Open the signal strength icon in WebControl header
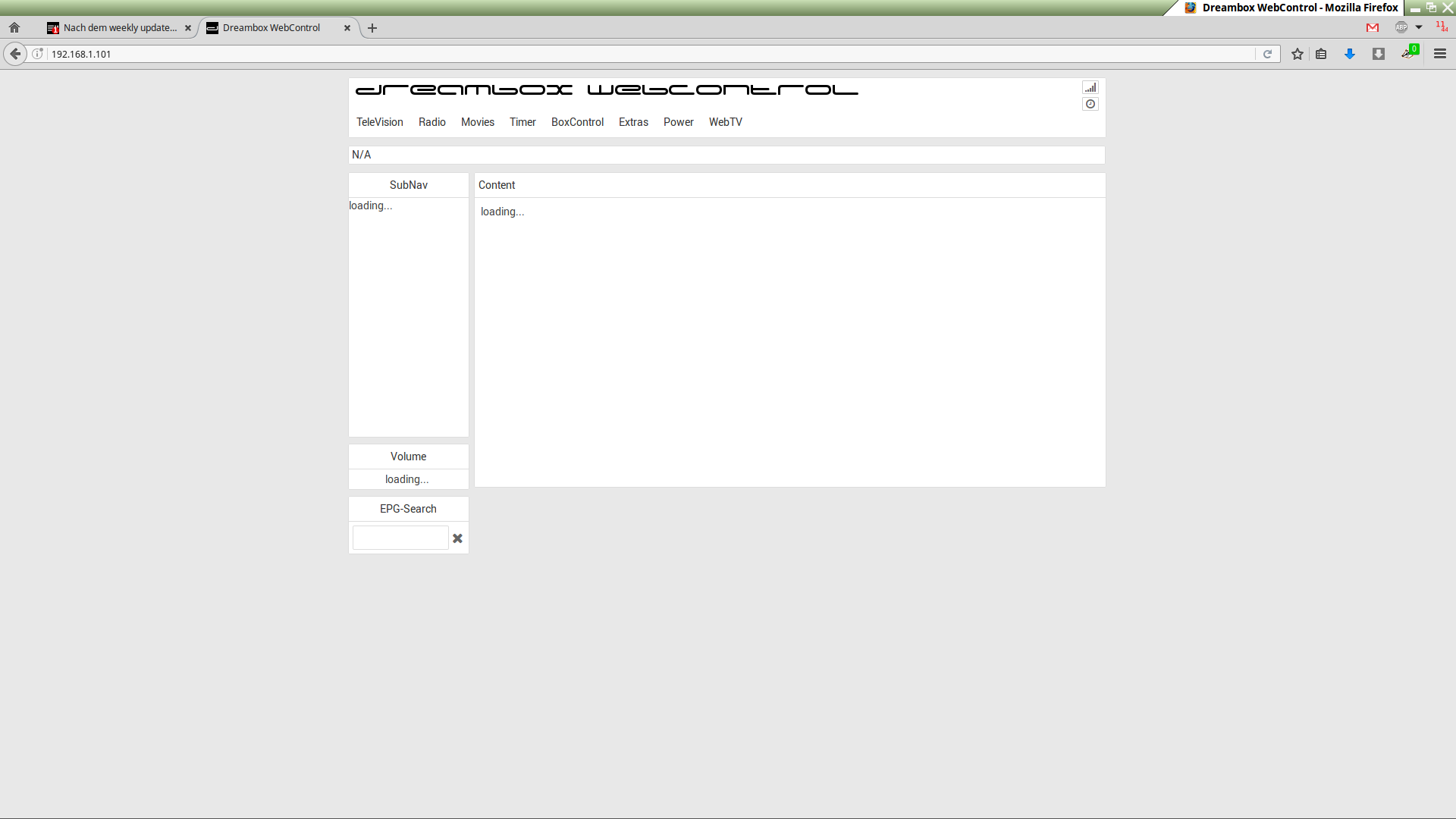The image size is (1456, 819). [x=1090, y=87]
